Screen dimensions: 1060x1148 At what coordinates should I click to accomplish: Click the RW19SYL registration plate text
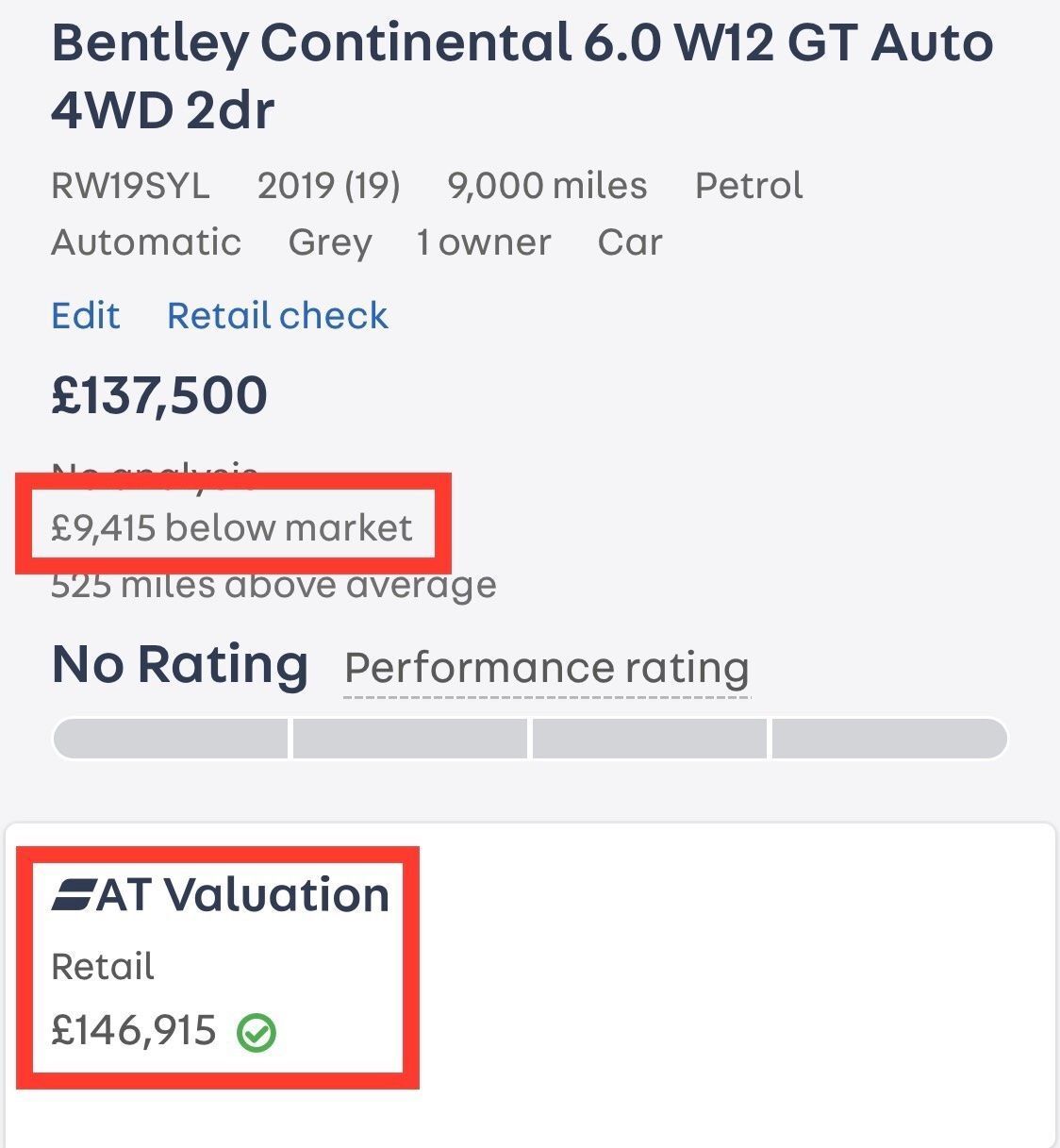tap(130, 186)
